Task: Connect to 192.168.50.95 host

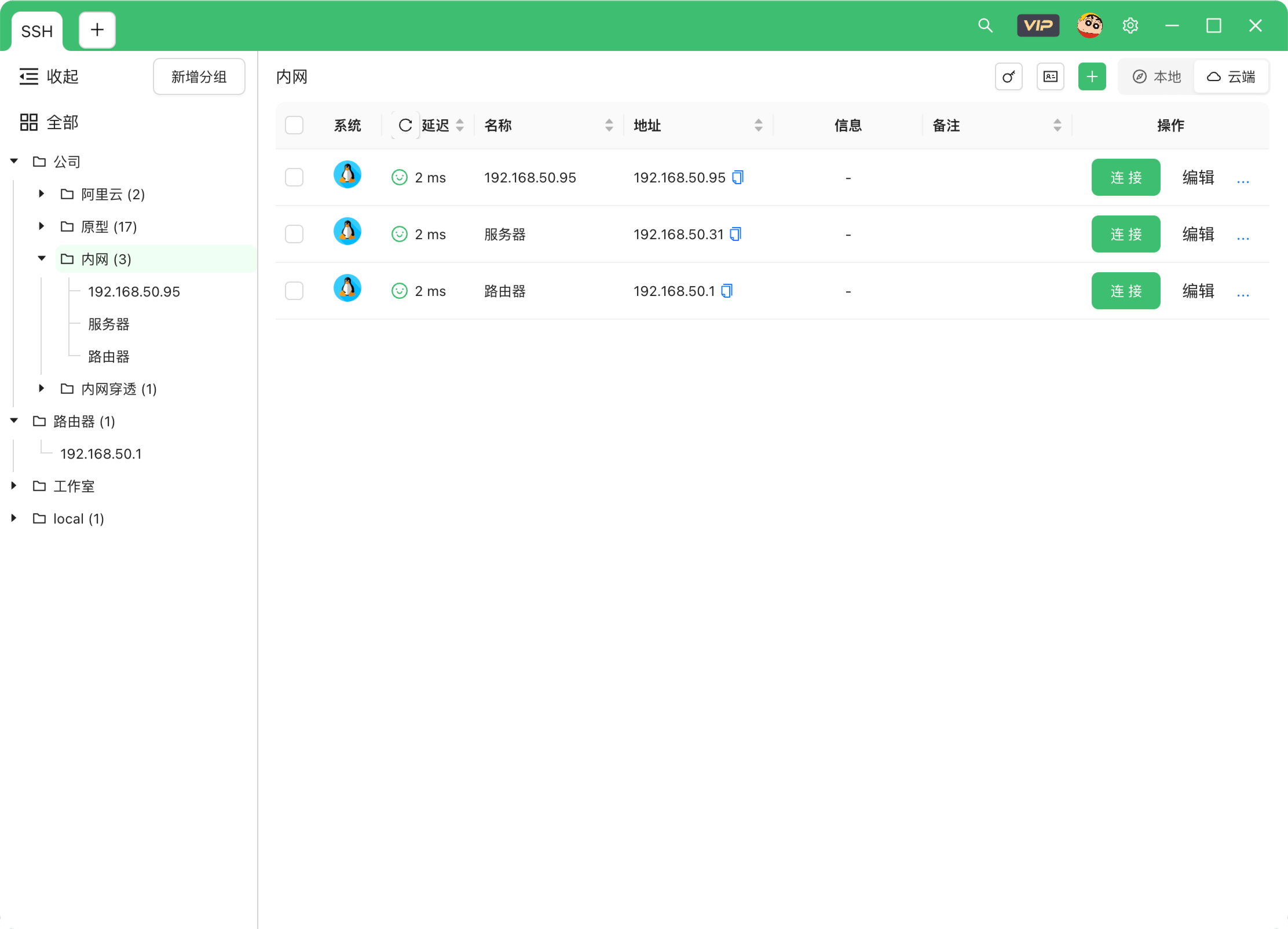Action: tap(1125, 177)
